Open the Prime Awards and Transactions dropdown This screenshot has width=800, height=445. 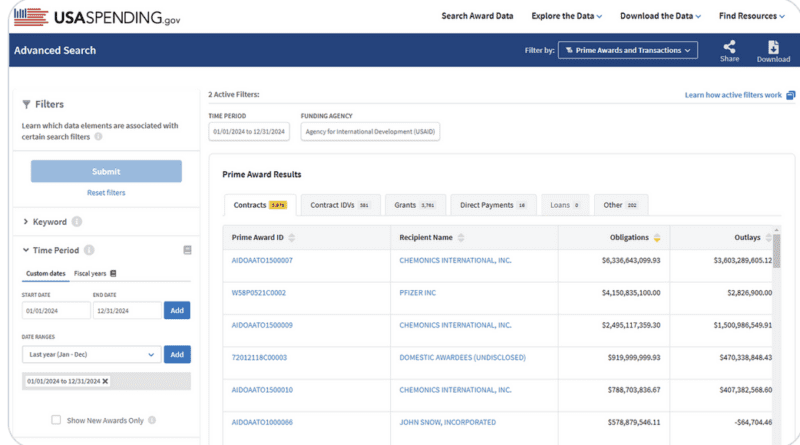coord(628,50)
